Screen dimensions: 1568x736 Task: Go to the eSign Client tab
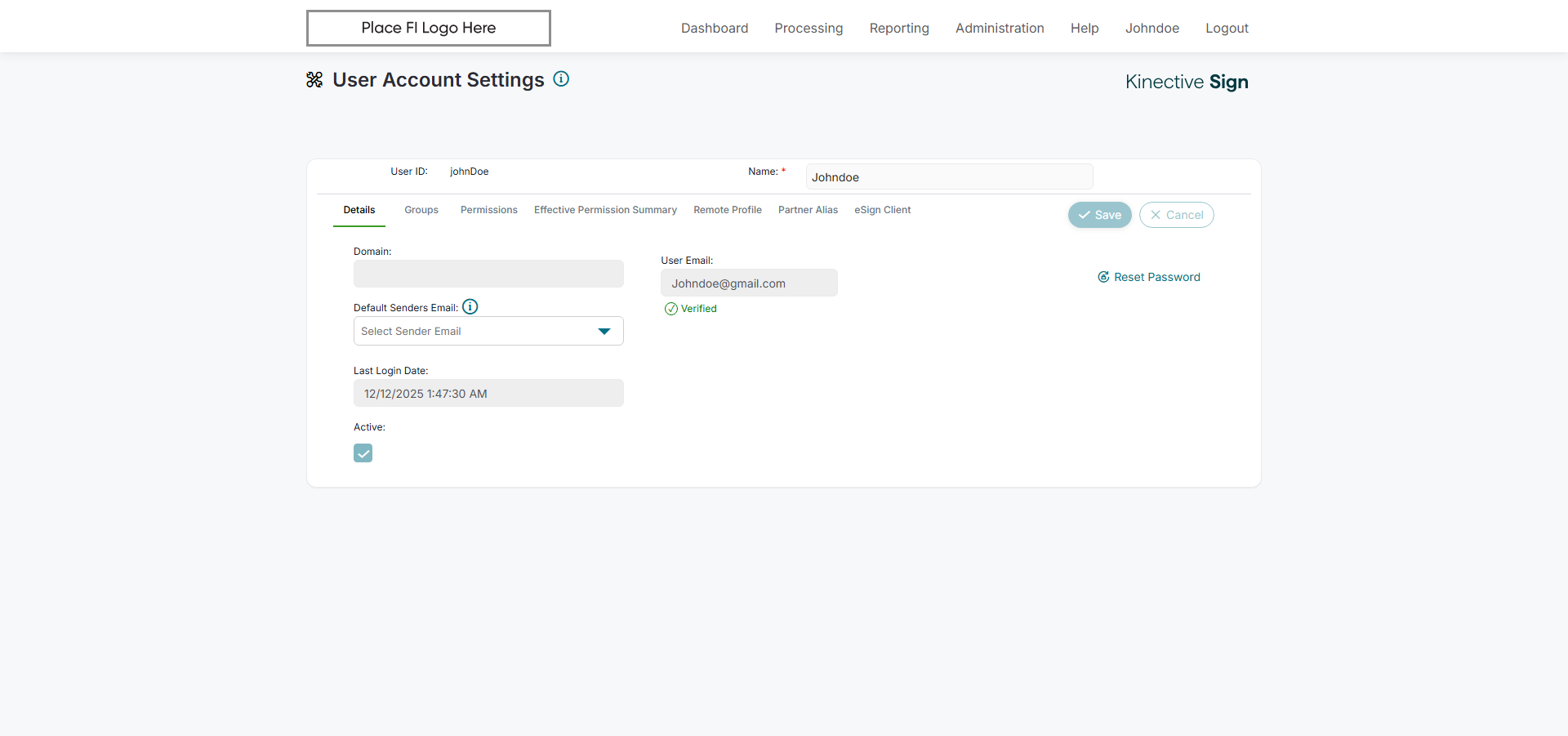(883, 210)
